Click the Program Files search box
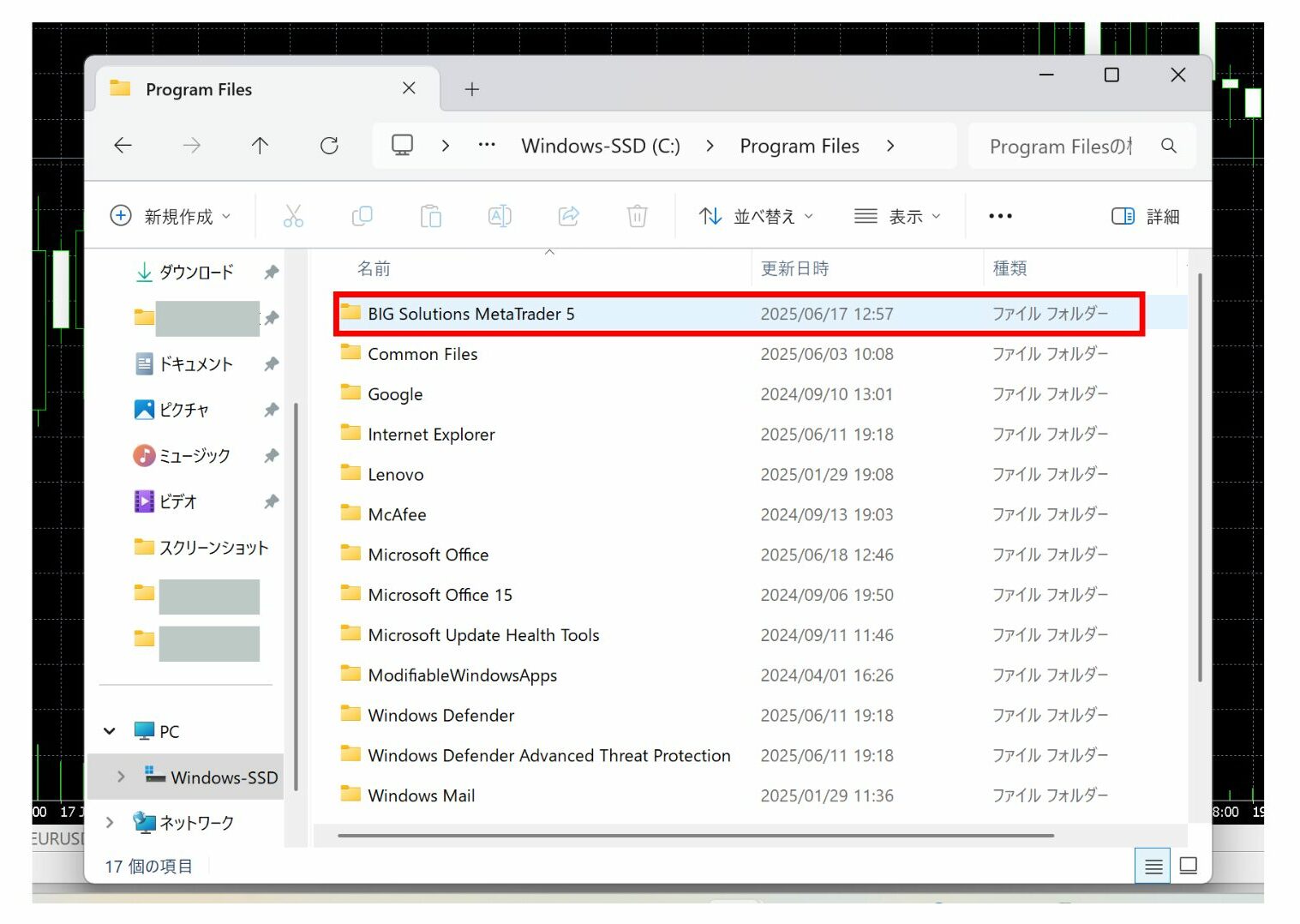Image resolution: width=1300 pixels, height=924 pixels. pyautogui.click(x=1061, y=147)
